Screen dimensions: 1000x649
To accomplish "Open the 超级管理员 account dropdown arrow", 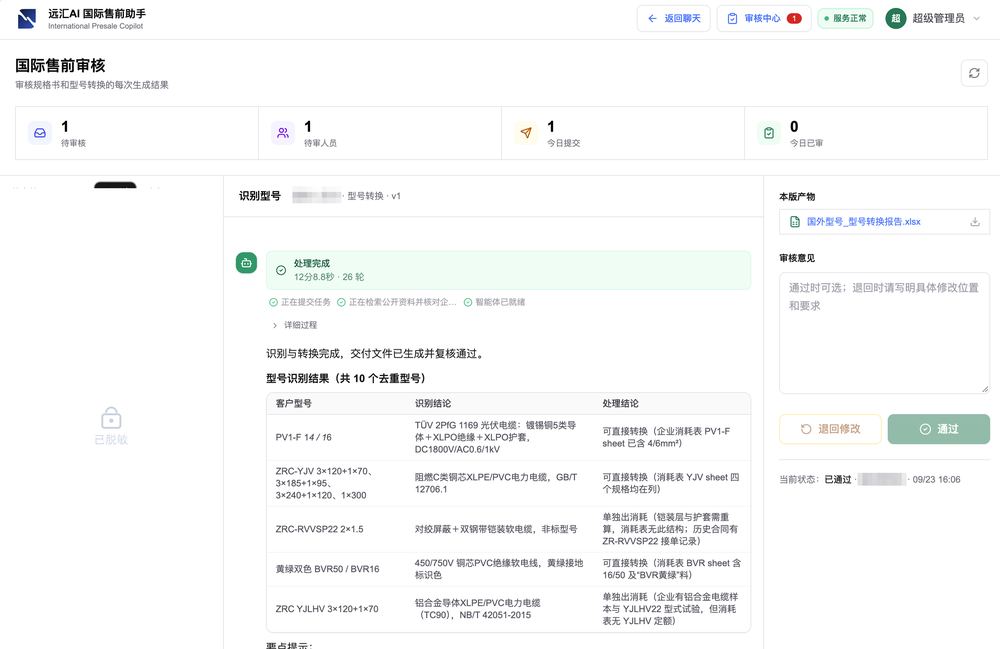I will pos(976,18).
